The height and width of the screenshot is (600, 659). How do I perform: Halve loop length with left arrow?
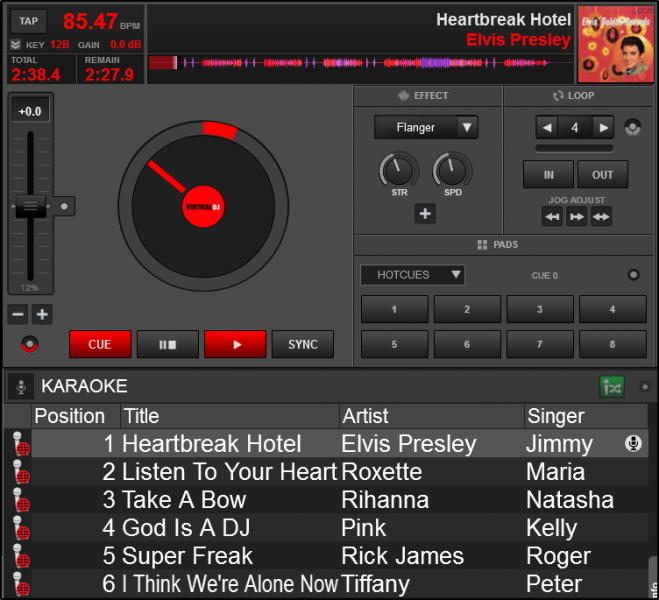click(x=547, y=127)
